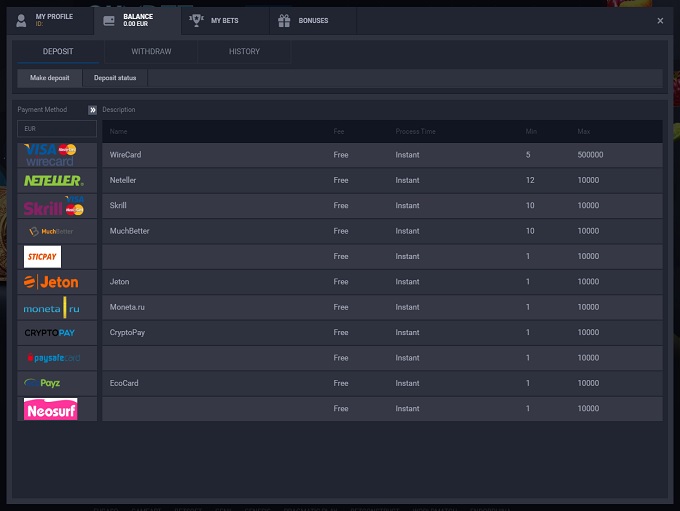Open the EUR currency dropdown
The image size is (680, 511).
[57, 129]
